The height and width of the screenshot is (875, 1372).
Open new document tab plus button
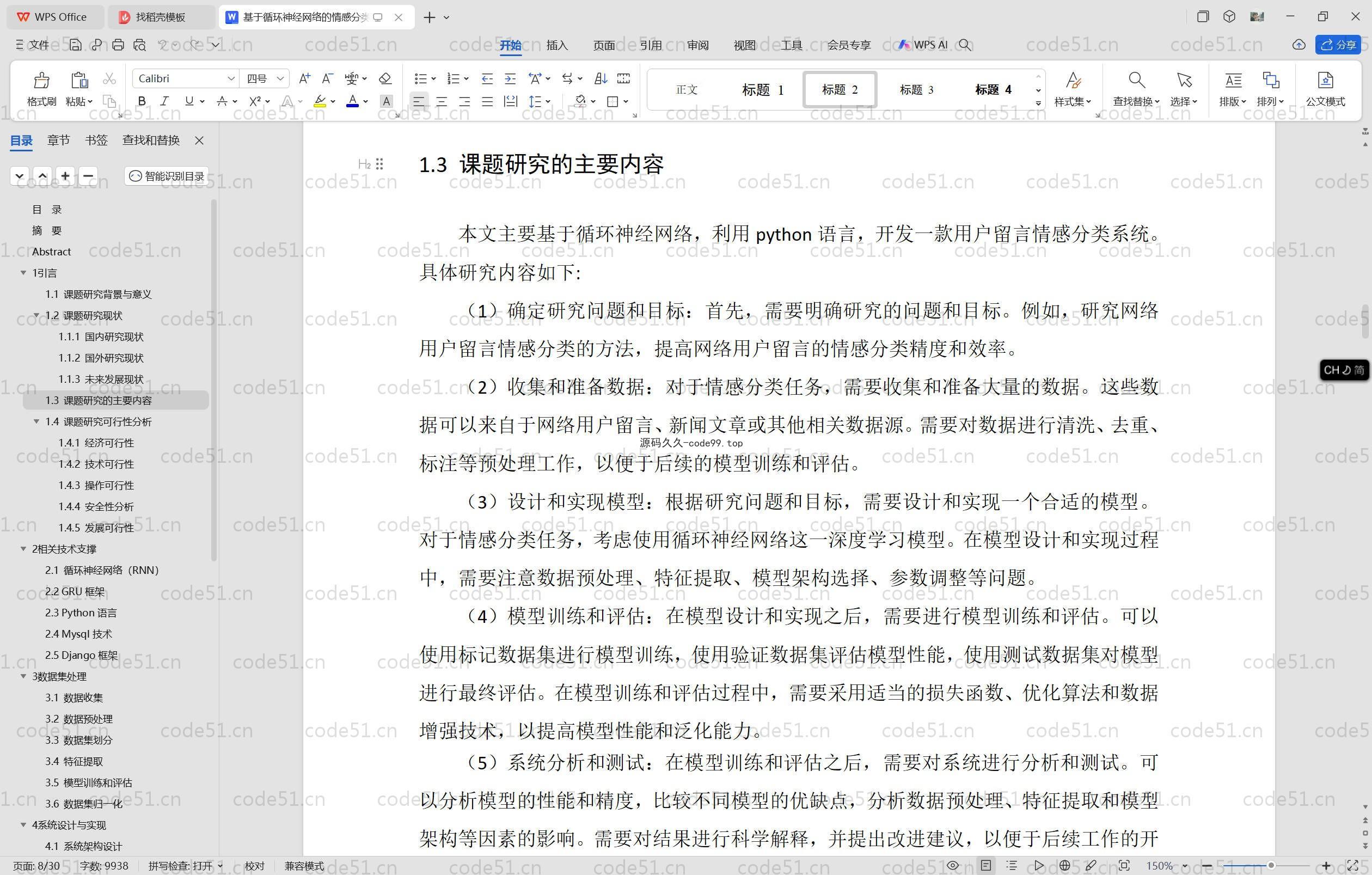point(430,17)
